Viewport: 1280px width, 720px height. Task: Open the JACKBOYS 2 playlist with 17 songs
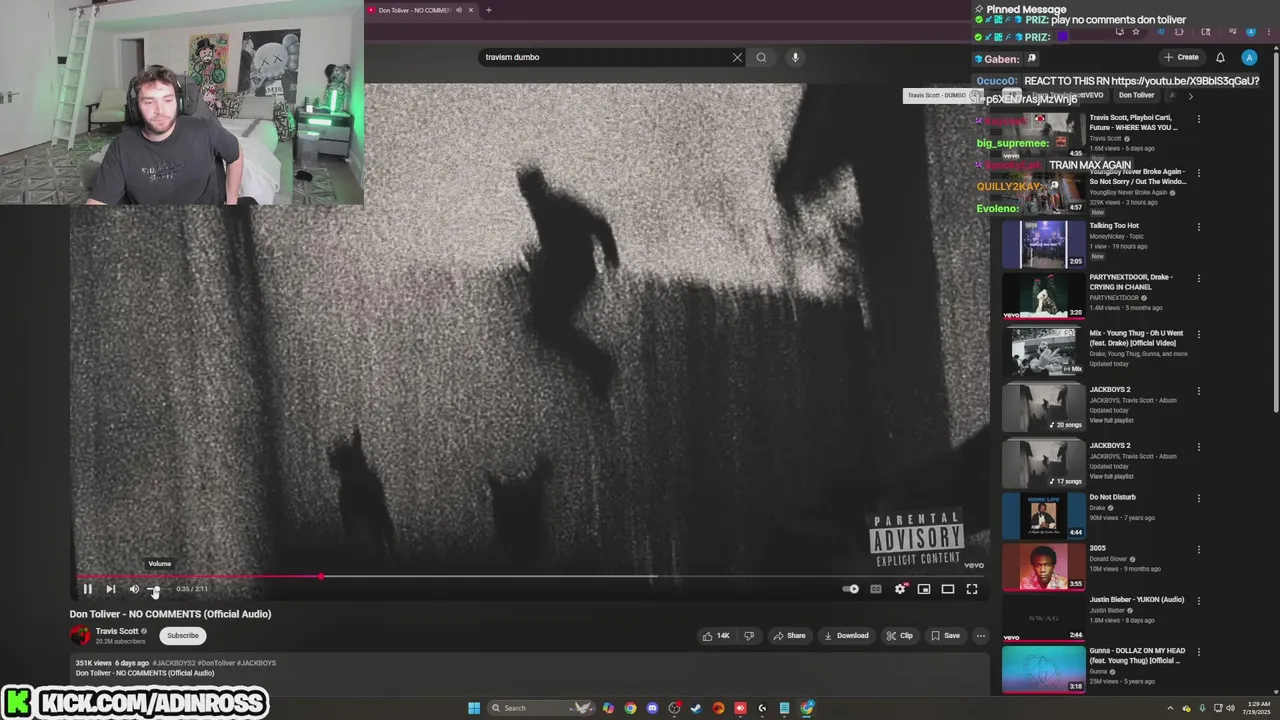click(x=1044, y=463)
